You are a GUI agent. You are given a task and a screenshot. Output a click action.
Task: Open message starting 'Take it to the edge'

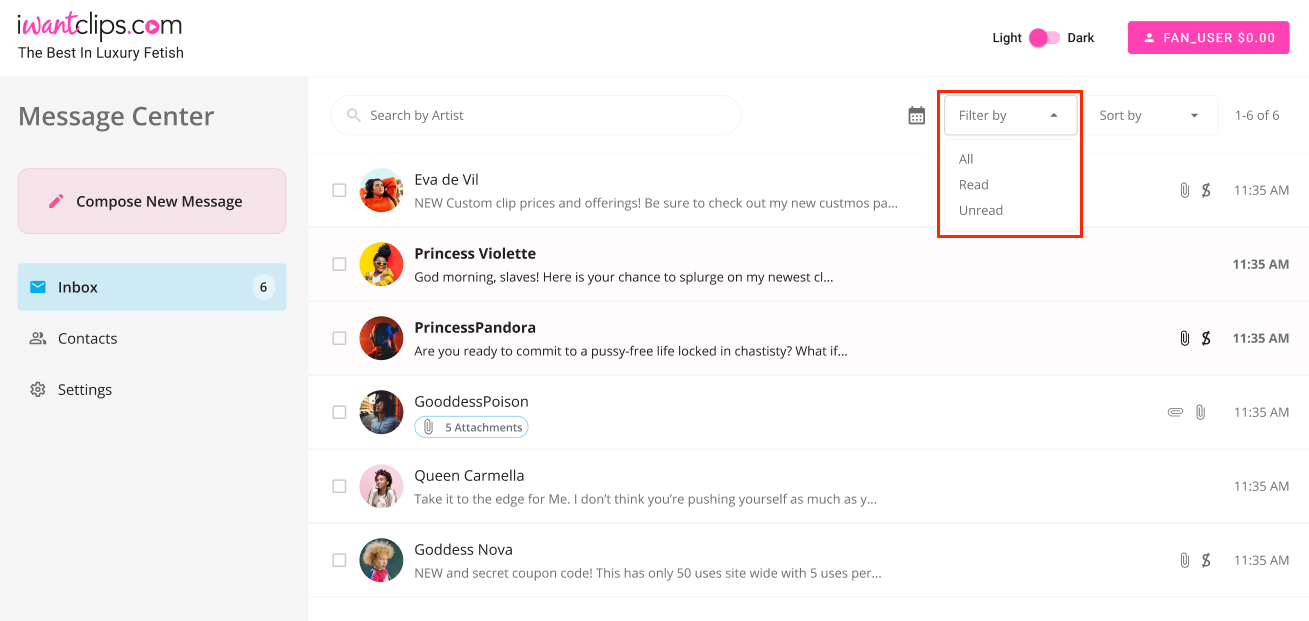(646, 499)
